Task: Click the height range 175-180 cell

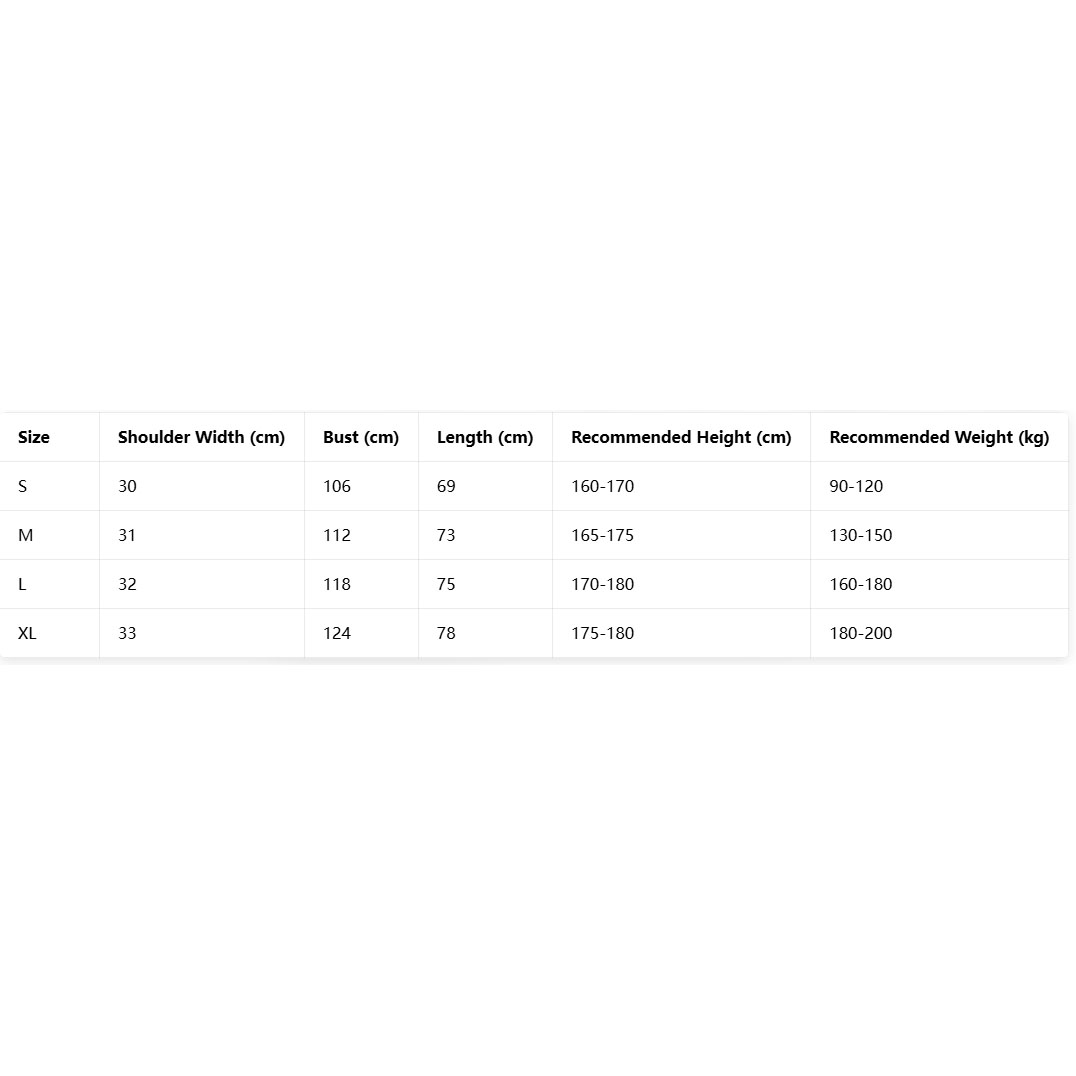Action: point(602,633)
